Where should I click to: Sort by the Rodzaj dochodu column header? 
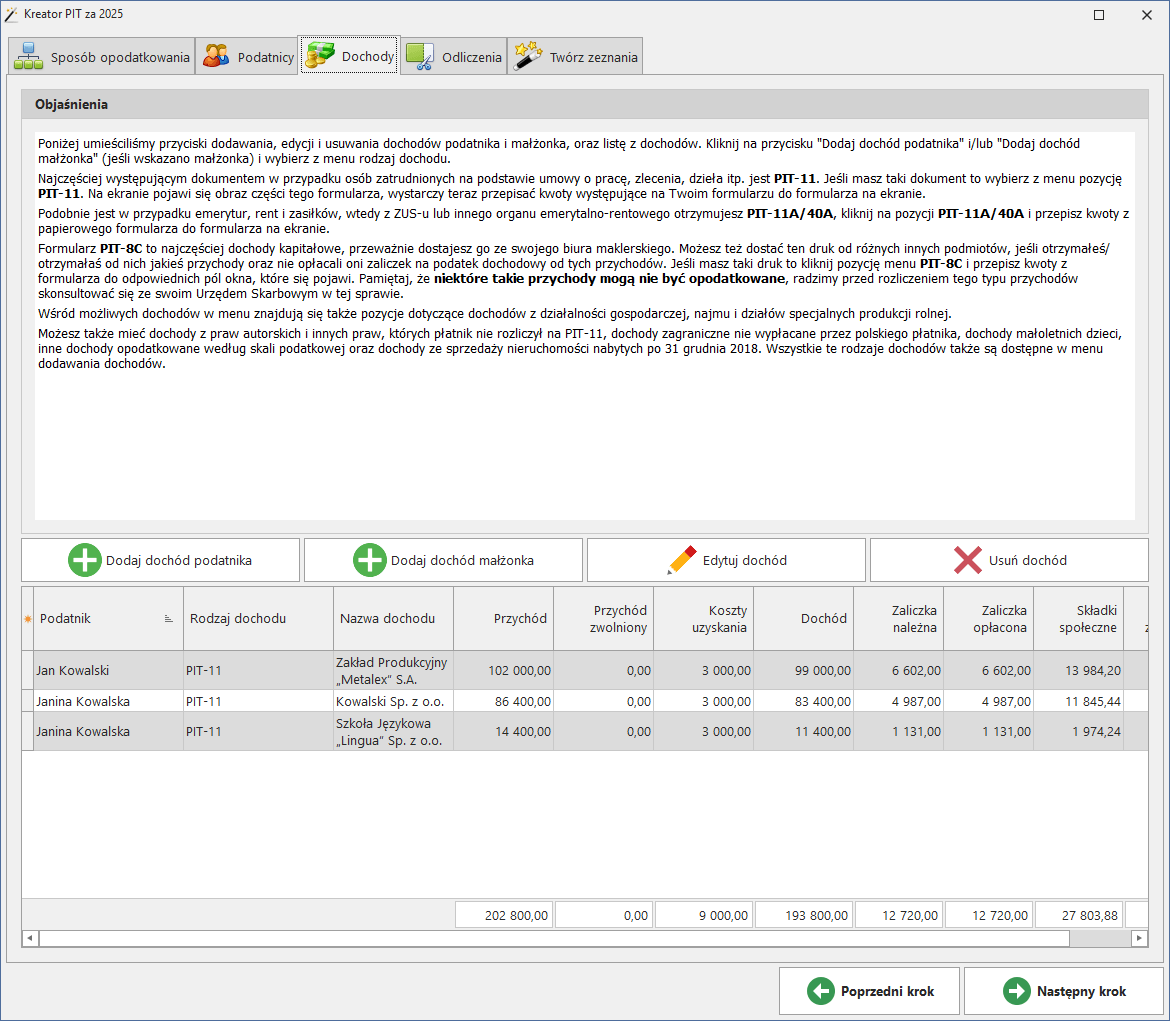(x=258, y=619)
